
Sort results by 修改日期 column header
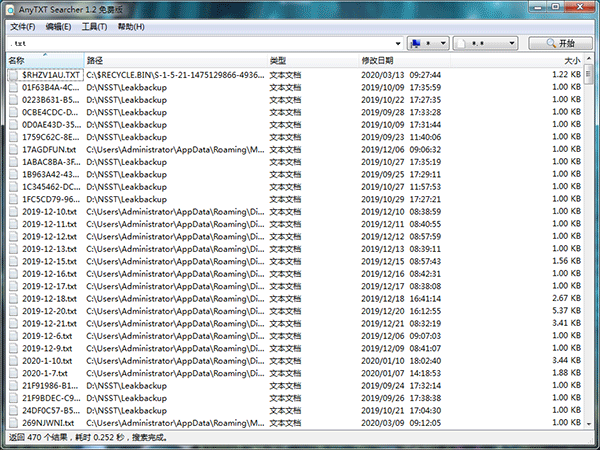coord(404,60)
